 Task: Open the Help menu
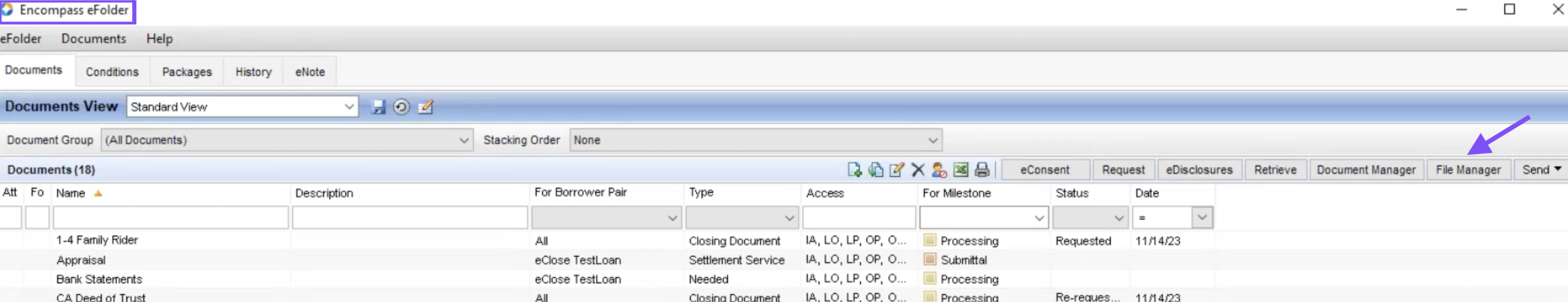point(159,39)
